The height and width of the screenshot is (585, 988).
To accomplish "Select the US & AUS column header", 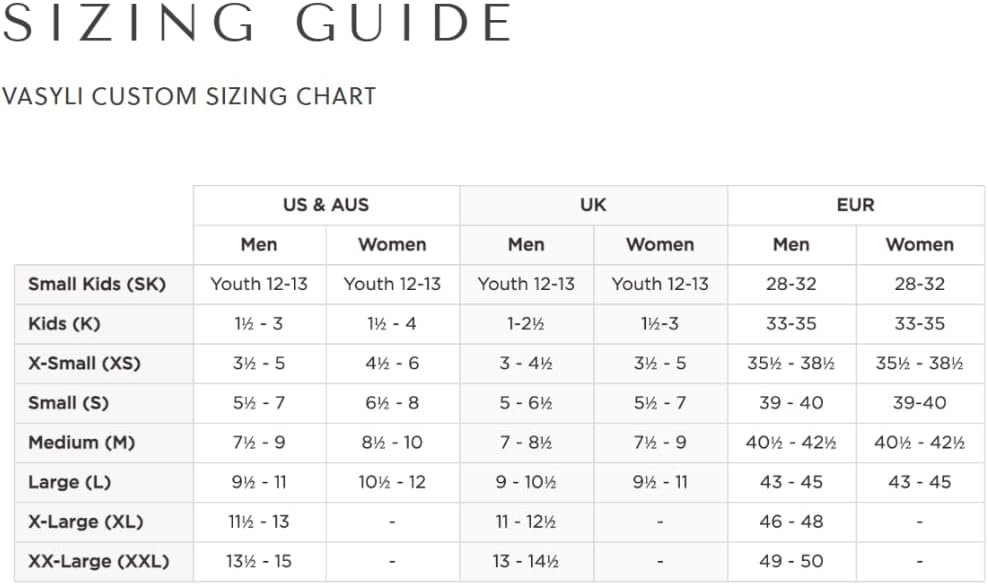I will coord(326,205).
